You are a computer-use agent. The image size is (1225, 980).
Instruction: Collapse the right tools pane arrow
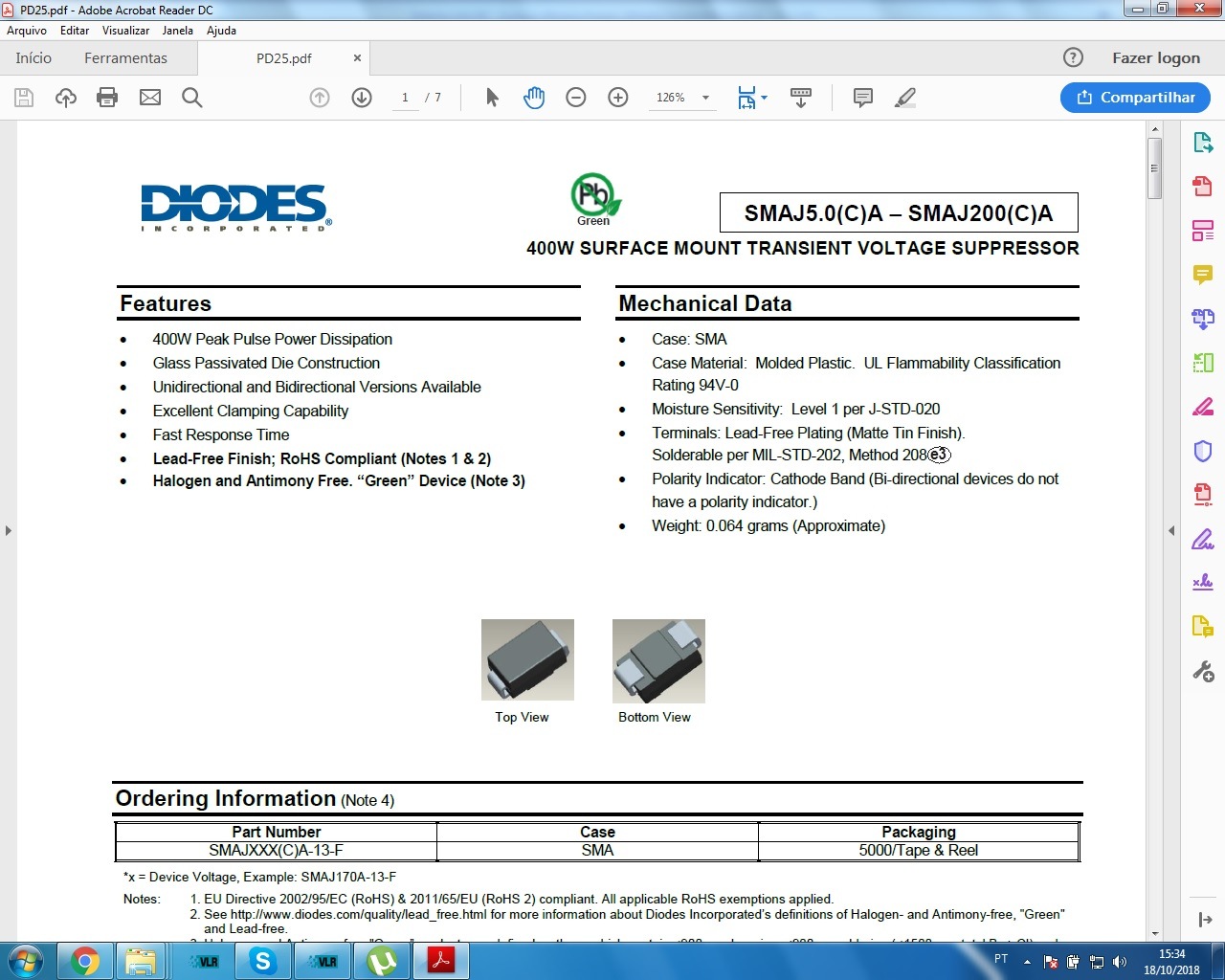click(1171, 530)
